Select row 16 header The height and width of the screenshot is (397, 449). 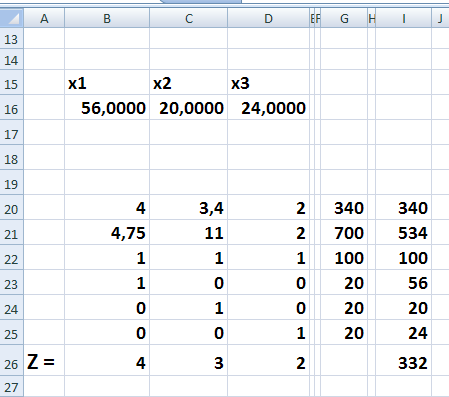pyautogui.click(x=12, y=108)
